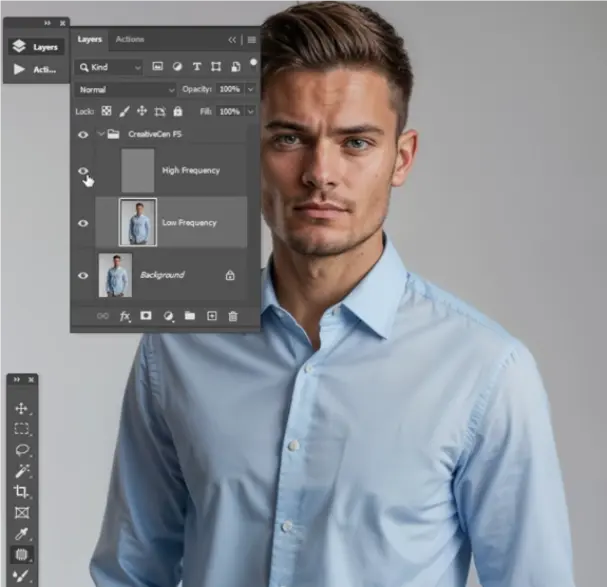Collapse the toolbar with double arrows
Viewport: 607px width, 587px height.
(17, 380)
